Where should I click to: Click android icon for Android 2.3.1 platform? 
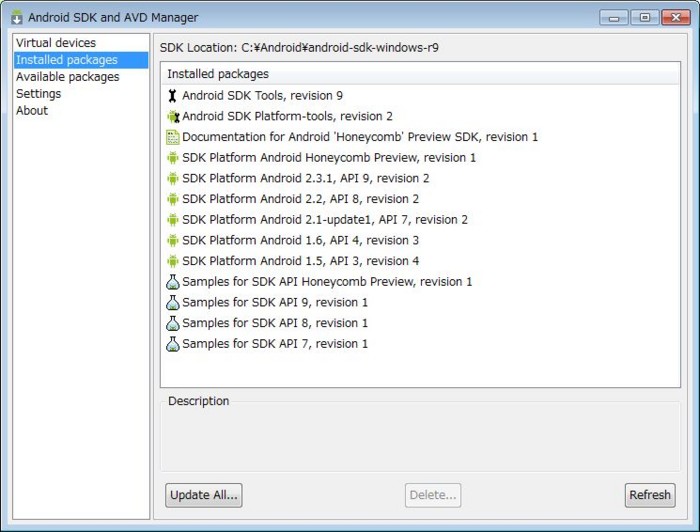(172, 179)
